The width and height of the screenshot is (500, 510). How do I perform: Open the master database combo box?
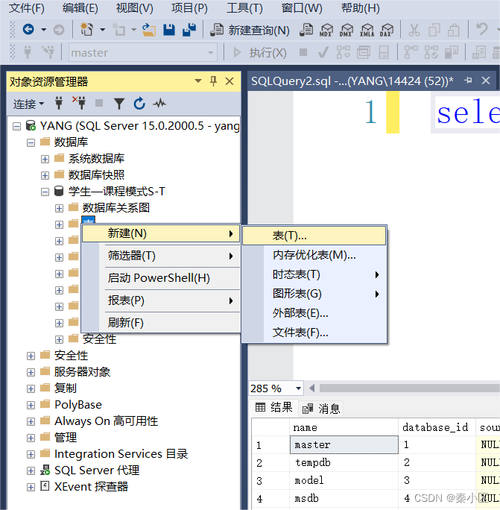(143, 53)
